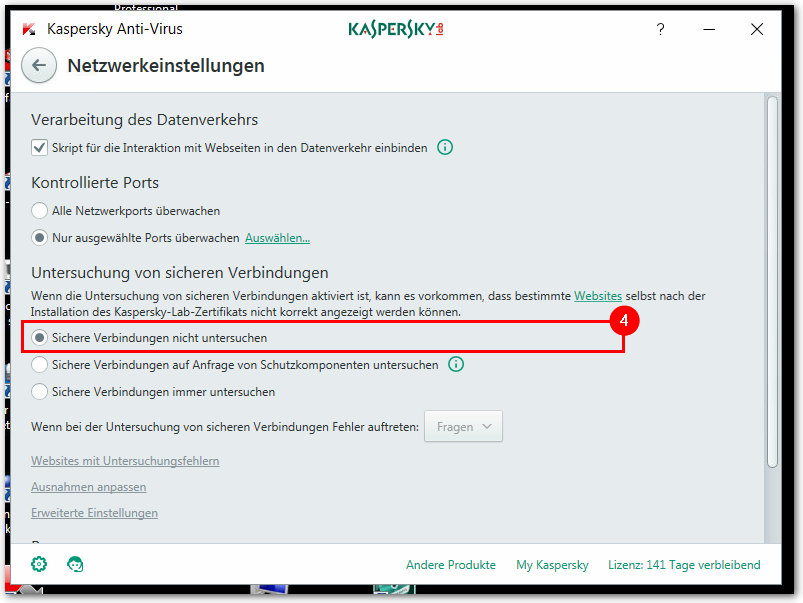Click the 'Netzwerkeinstellungen' heading

[166, 66]
